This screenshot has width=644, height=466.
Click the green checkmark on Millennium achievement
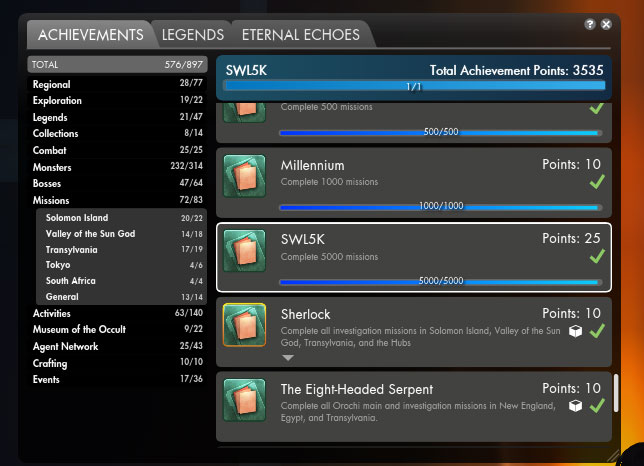pyautogui.click(x=597, y=181)
